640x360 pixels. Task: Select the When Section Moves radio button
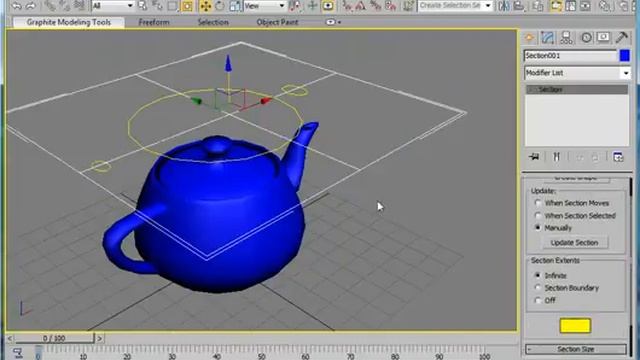pos(538,203)
